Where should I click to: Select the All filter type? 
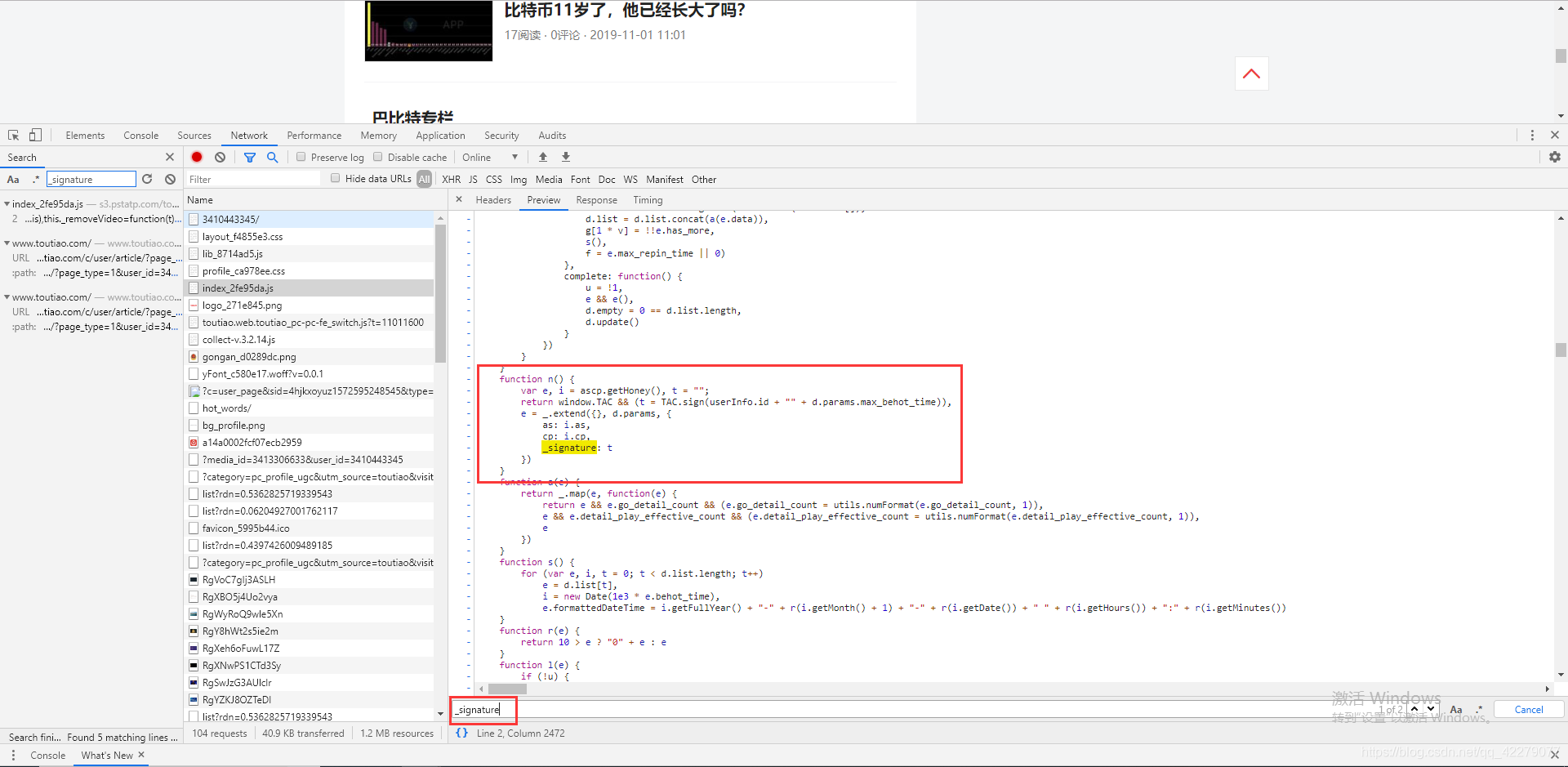click(424, 179)
